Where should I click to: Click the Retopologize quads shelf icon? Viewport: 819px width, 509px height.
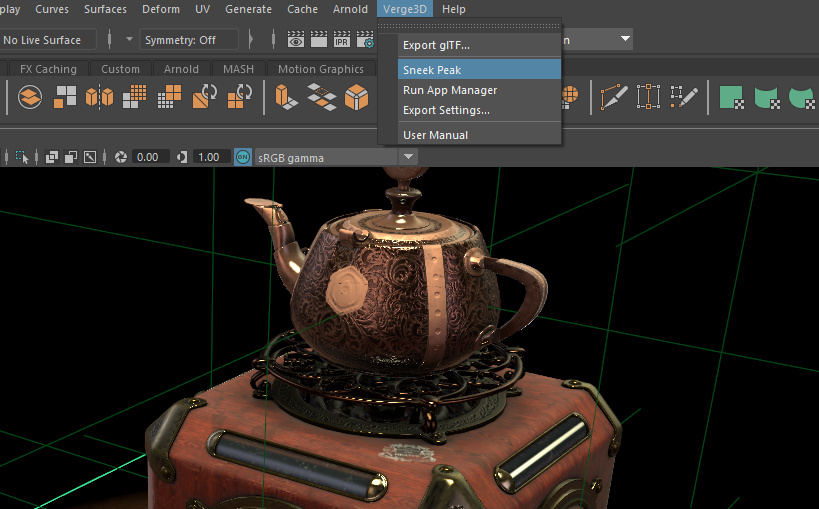pyautogui.click(x=240, y=96)
